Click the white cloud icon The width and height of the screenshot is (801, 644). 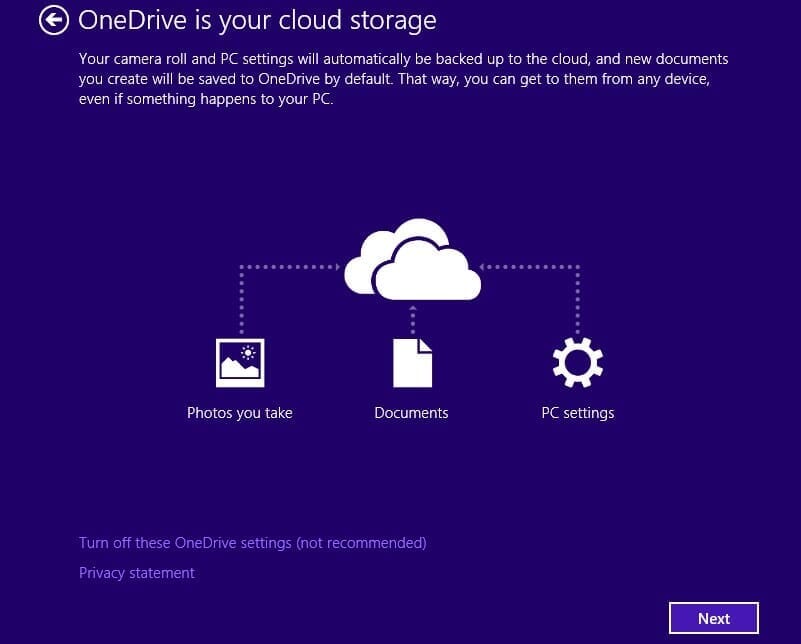click(412, 260)
